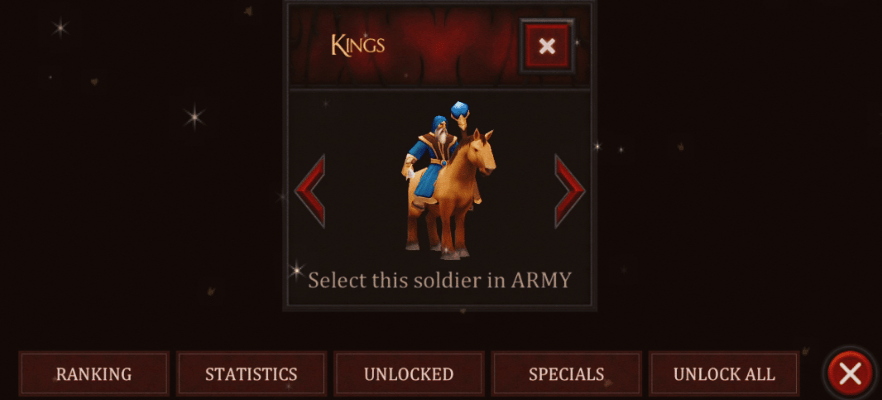Tap the horse's front legs
882x400 pixels.
454,233
